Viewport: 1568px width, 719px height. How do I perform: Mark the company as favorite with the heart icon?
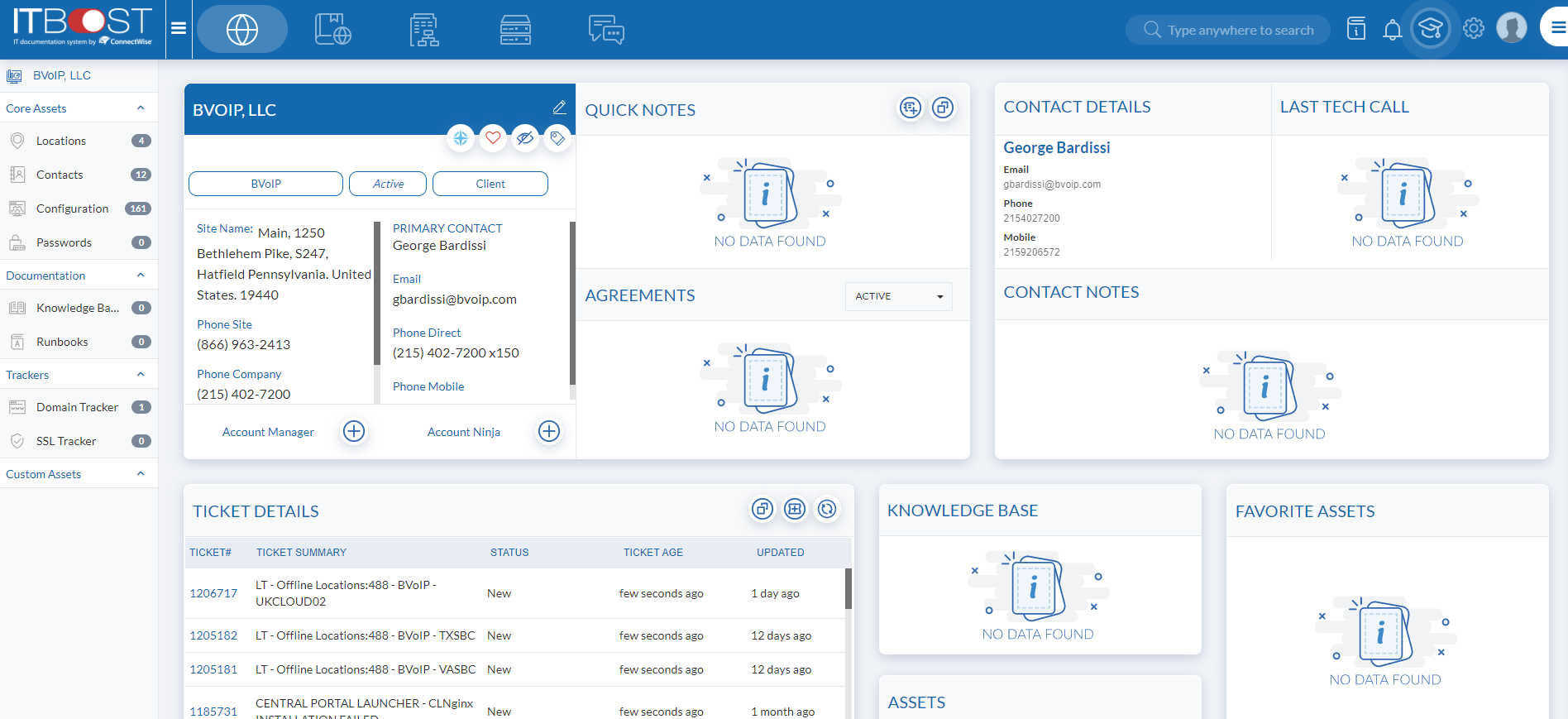click(x=493, y=138)
